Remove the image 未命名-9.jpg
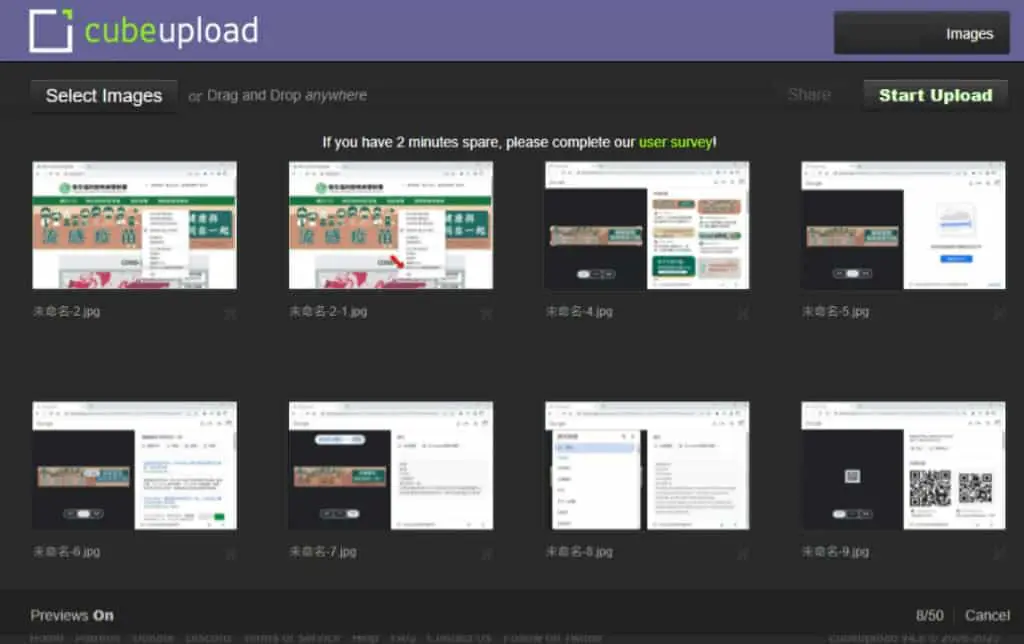 click(x=999, y=554)
